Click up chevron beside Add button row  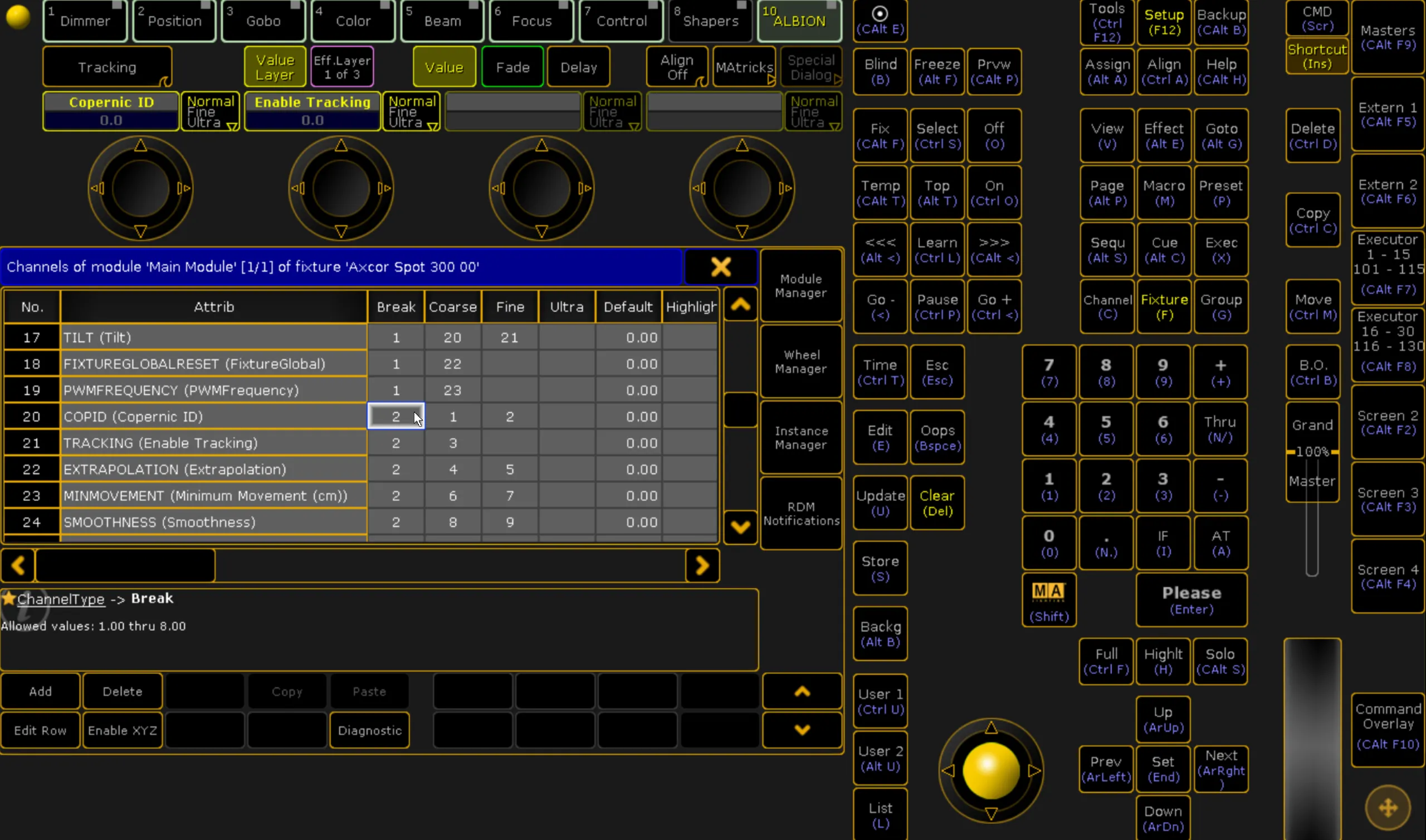pyautogui.click(x=802, y=691)
